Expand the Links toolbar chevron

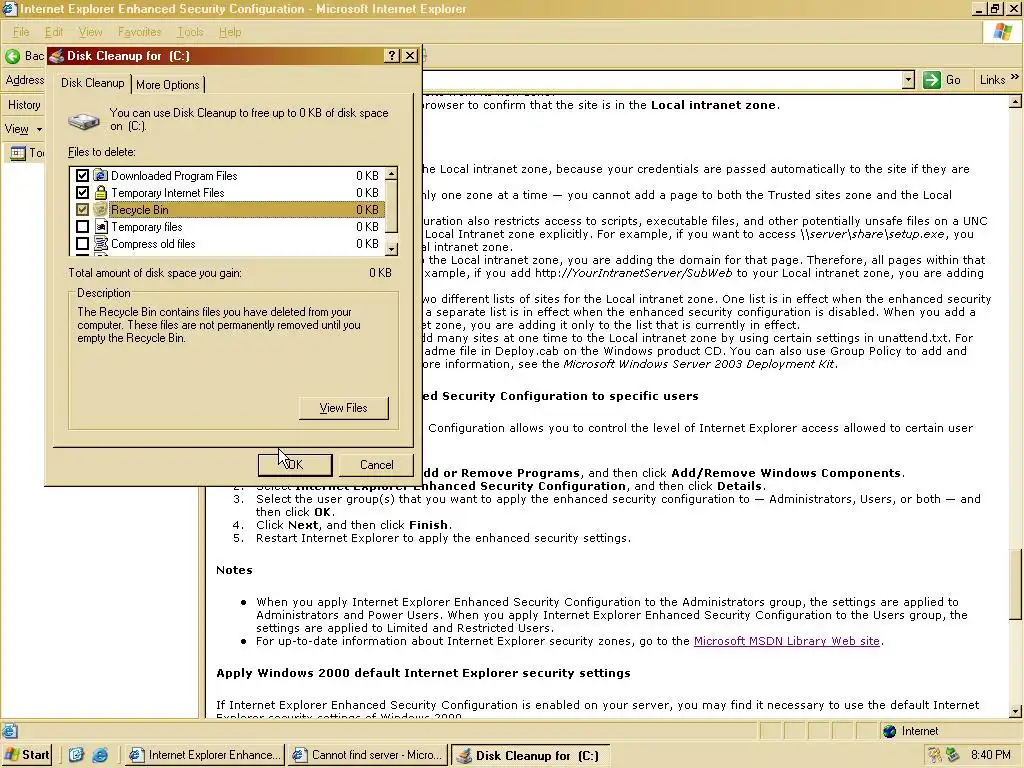point(1014,78)
